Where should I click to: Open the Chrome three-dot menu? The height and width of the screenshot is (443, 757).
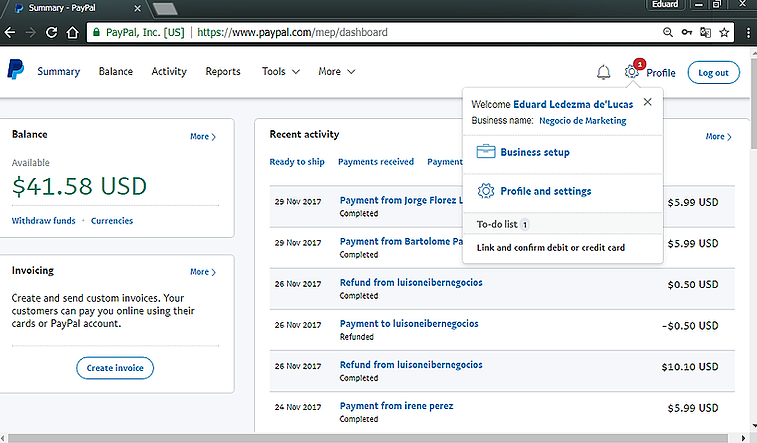click(x=747, y=32)
